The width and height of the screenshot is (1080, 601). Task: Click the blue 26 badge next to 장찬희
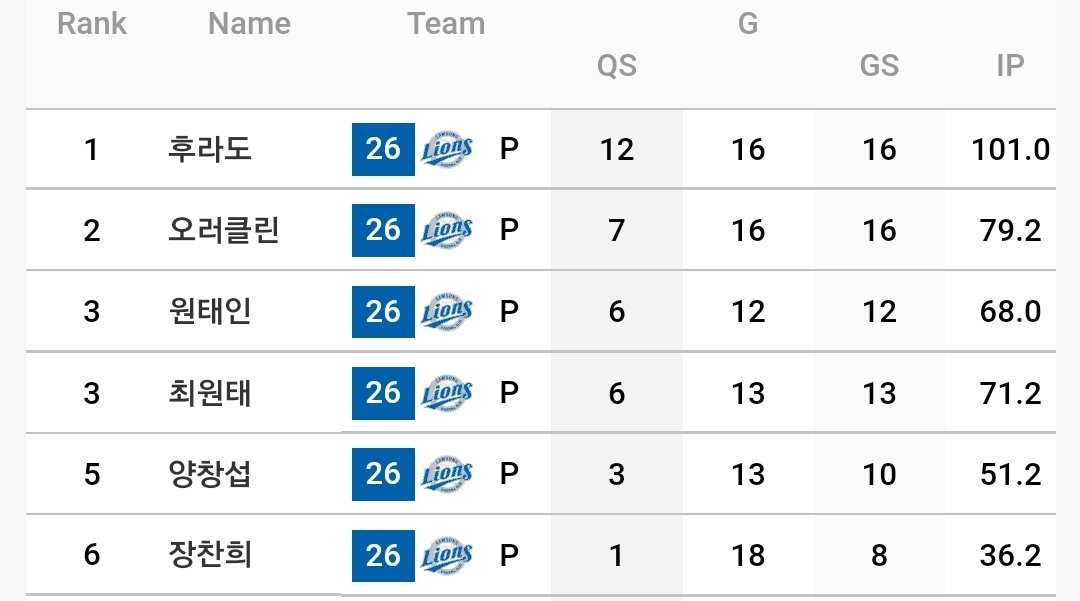point(383,556)
